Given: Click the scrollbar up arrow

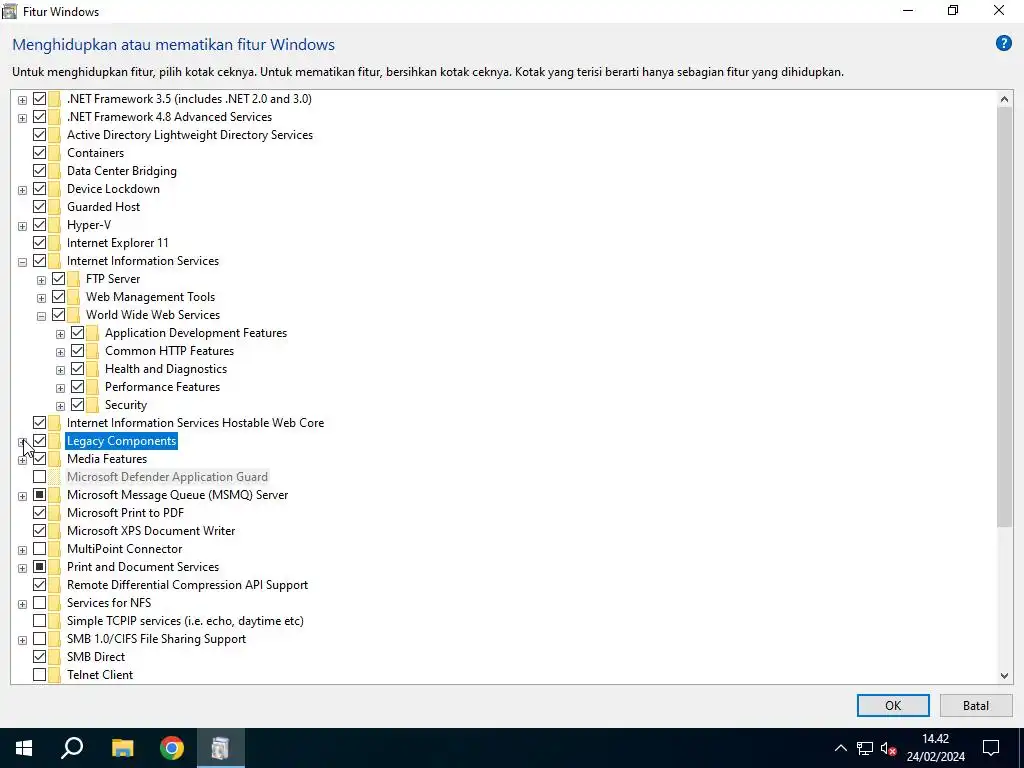Looking at the screenshot, I should (1004, 99).
